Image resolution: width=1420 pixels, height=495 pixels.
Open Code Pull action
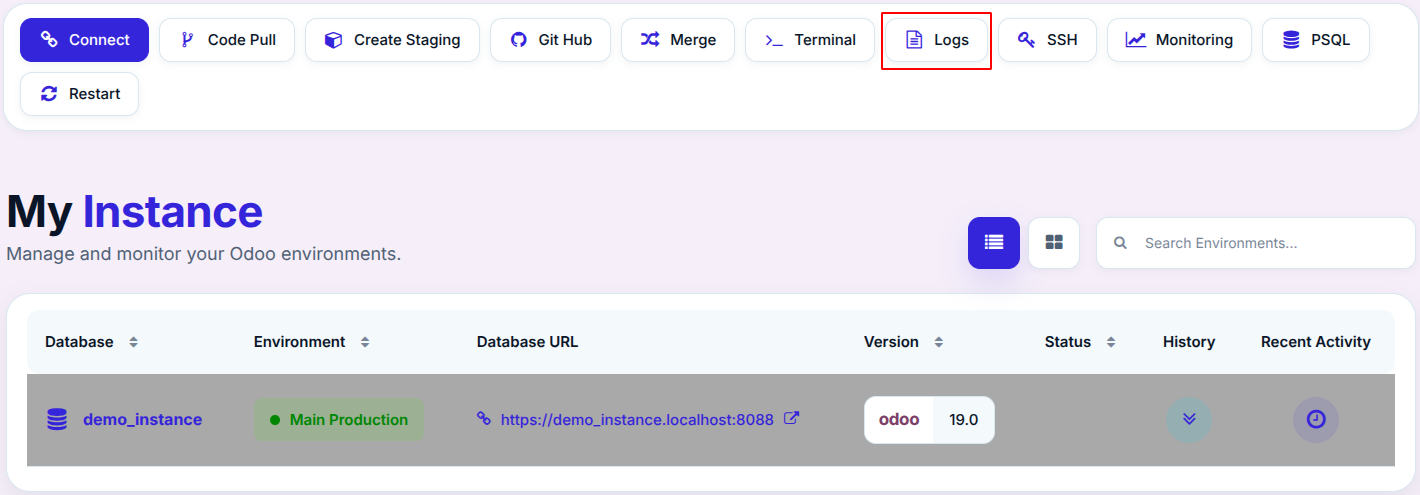click(x=228, y=40)
